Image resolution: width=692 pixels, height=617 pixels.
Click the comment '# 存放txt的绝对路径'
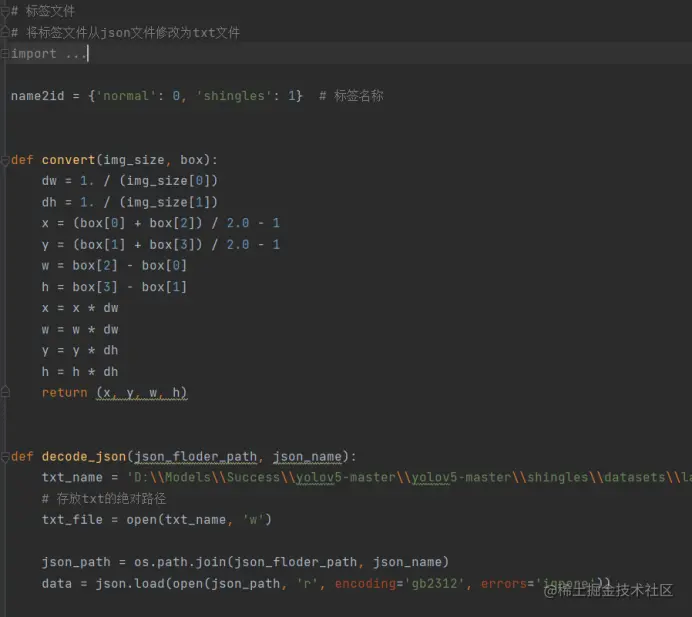[x=104, y=499]
